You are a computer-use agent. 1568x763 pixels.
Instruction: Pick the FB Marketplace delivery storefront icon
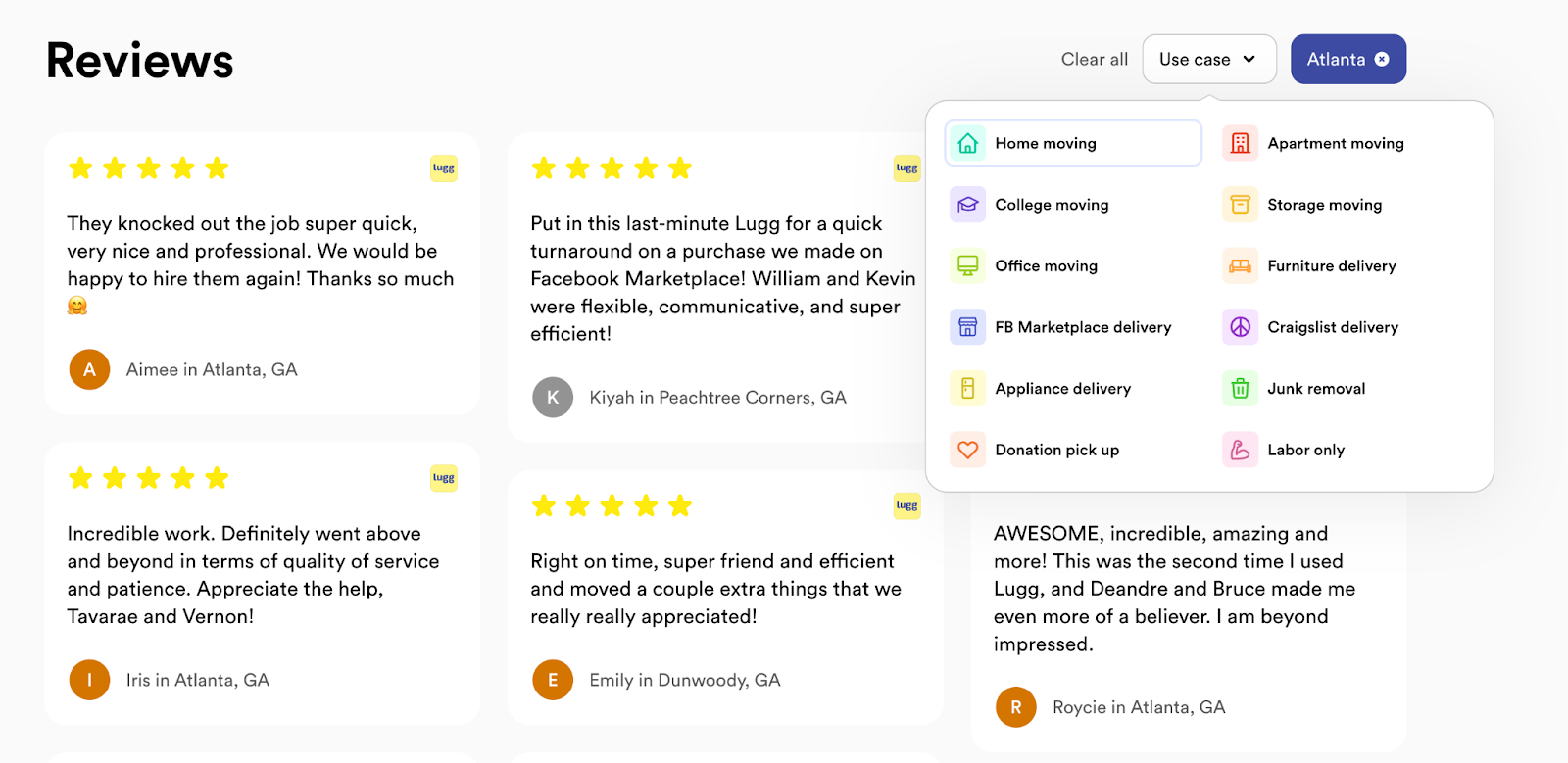pyautogui.click(x=967, y=327)
